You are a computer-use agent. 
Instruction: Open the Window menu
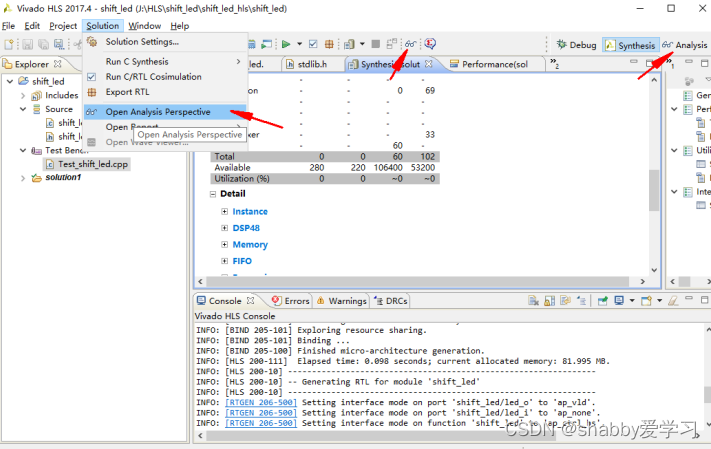145,26
